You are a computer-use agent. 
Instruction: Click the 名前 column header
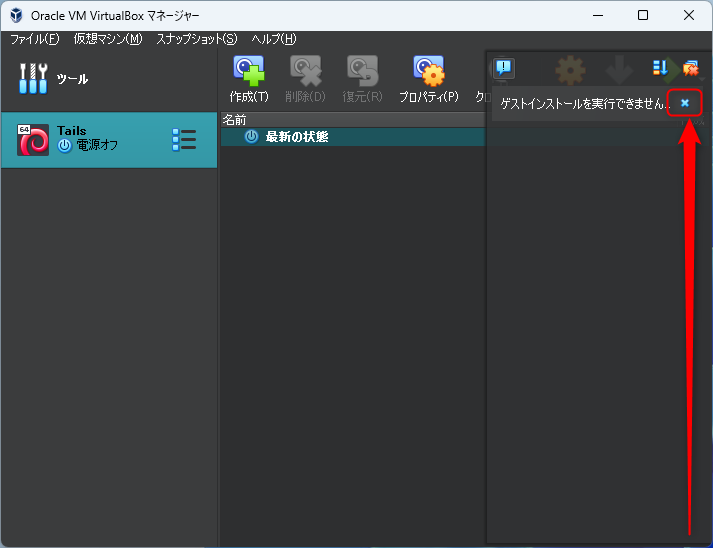pyautogui.click(x=353, y=120)
